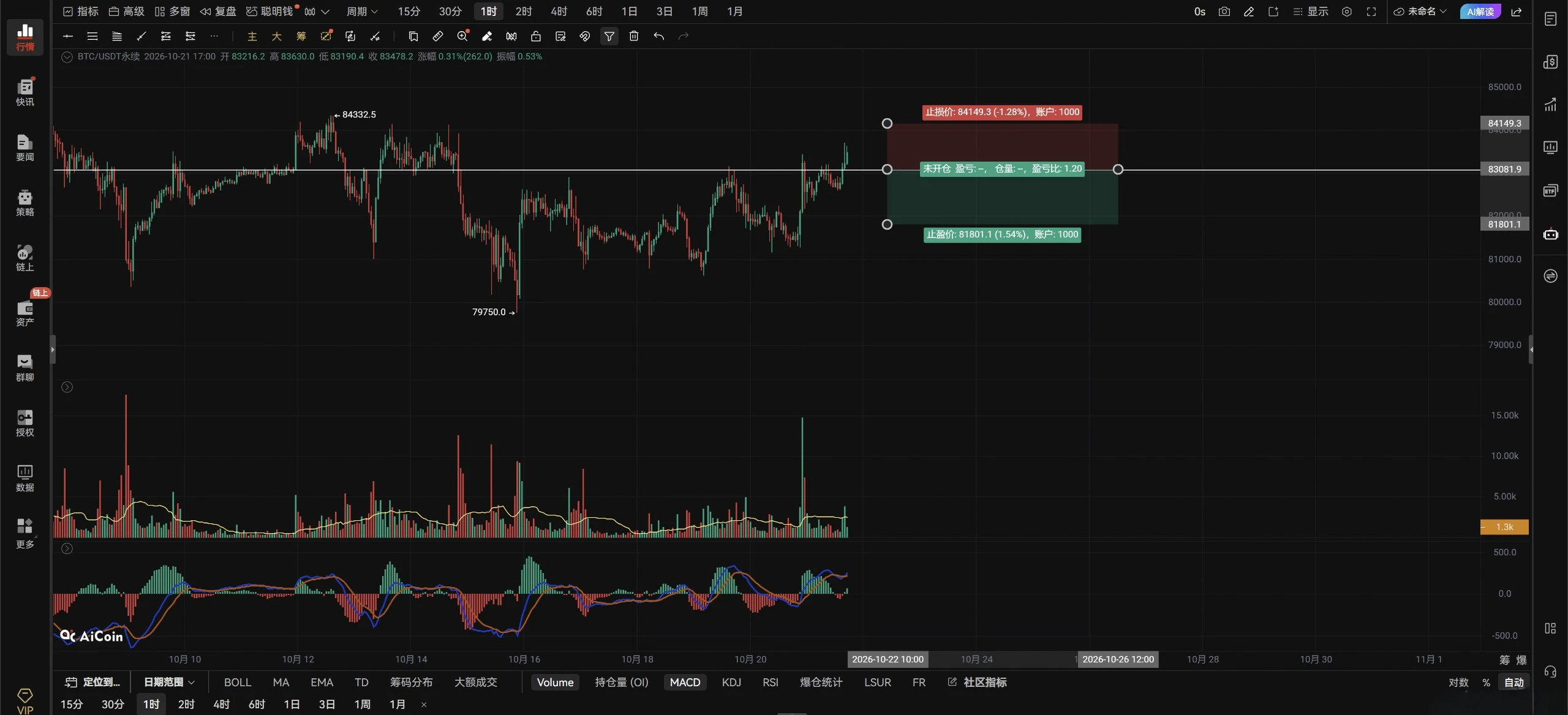Take a chart screenshot with camera icon
The height and width of the screenshot is (715, 1568).
[1224, 12]
